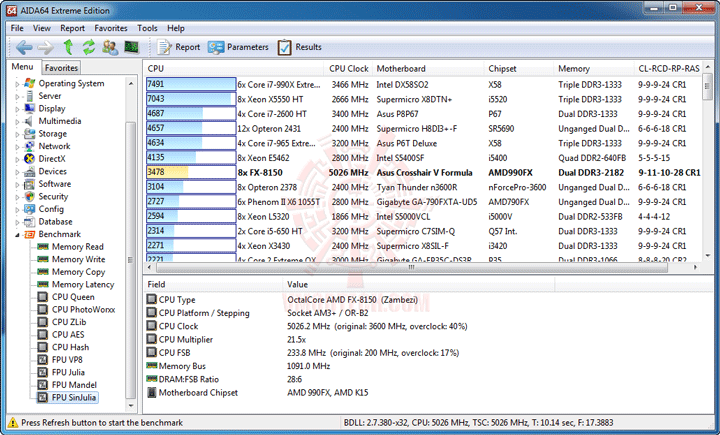Viewport: 720px width, 435px height.
Task: Click the green monitor diagnostics toolbar icon
Action: click(131, 47)
